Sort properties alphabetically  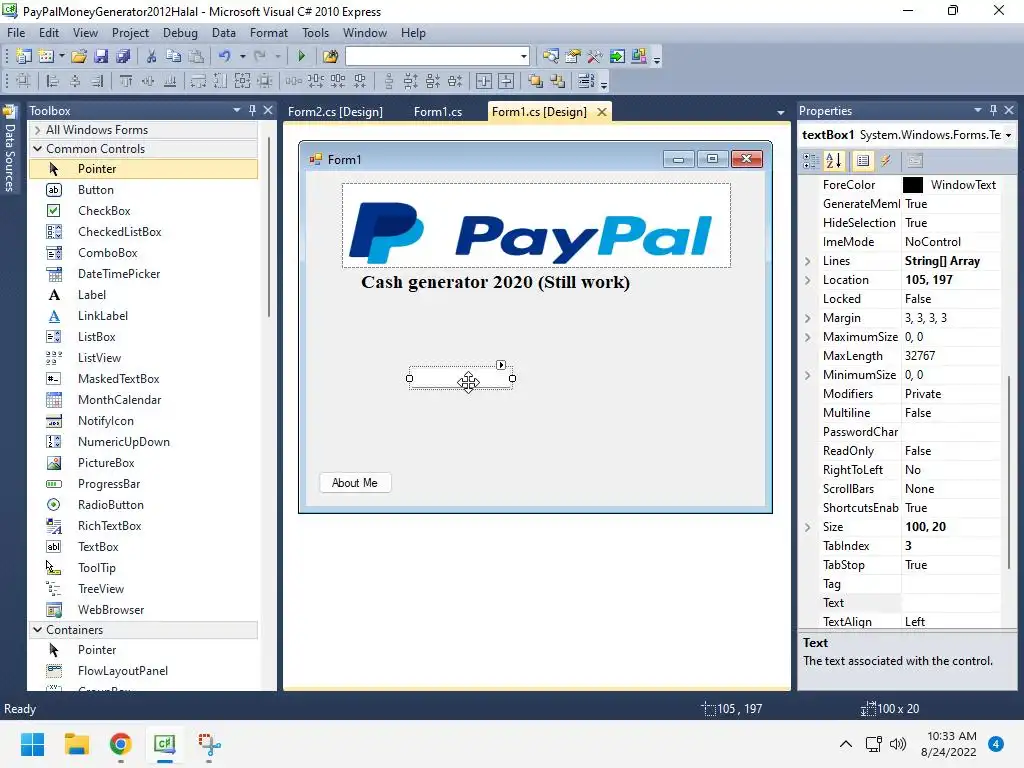pos(834,161)
